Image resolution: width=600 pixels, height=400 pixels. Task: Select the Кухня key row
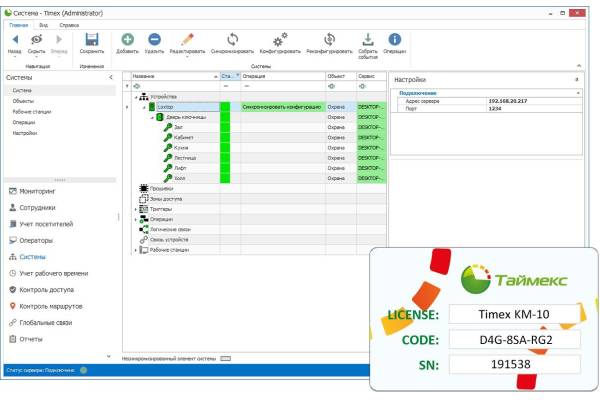click(182, 147)
